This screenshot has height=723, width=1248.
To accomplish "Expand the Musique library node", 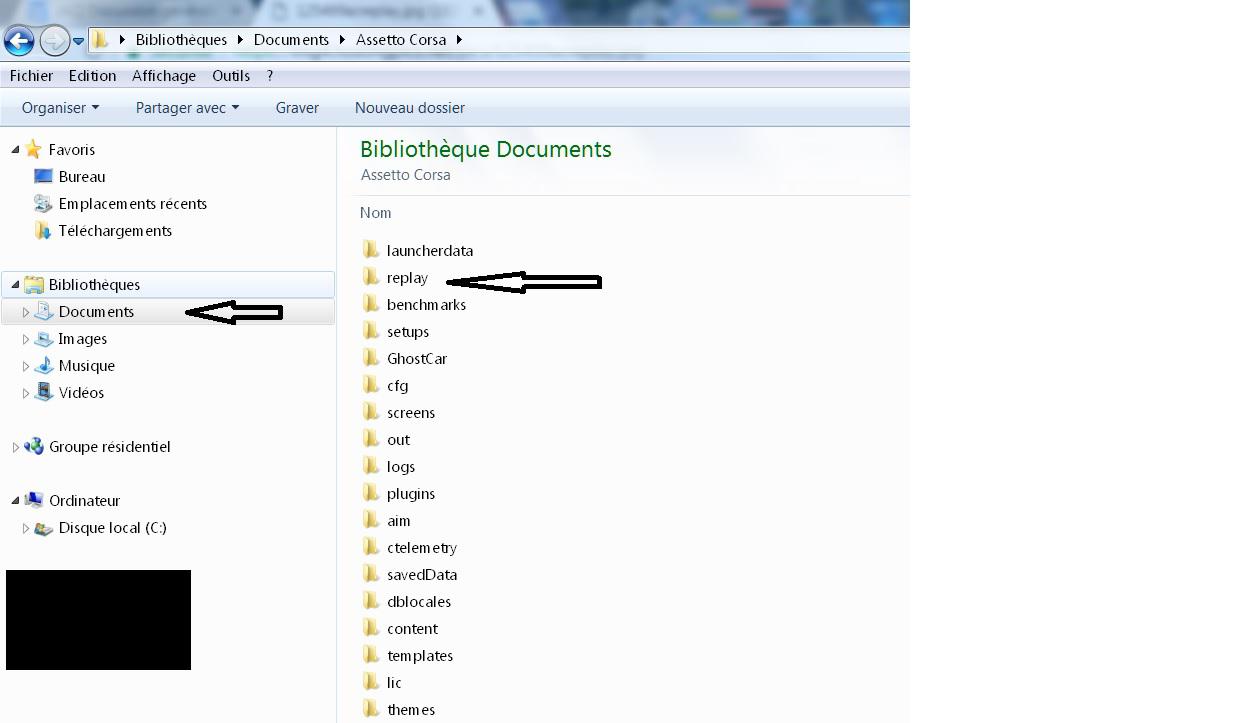I will 26,366.
